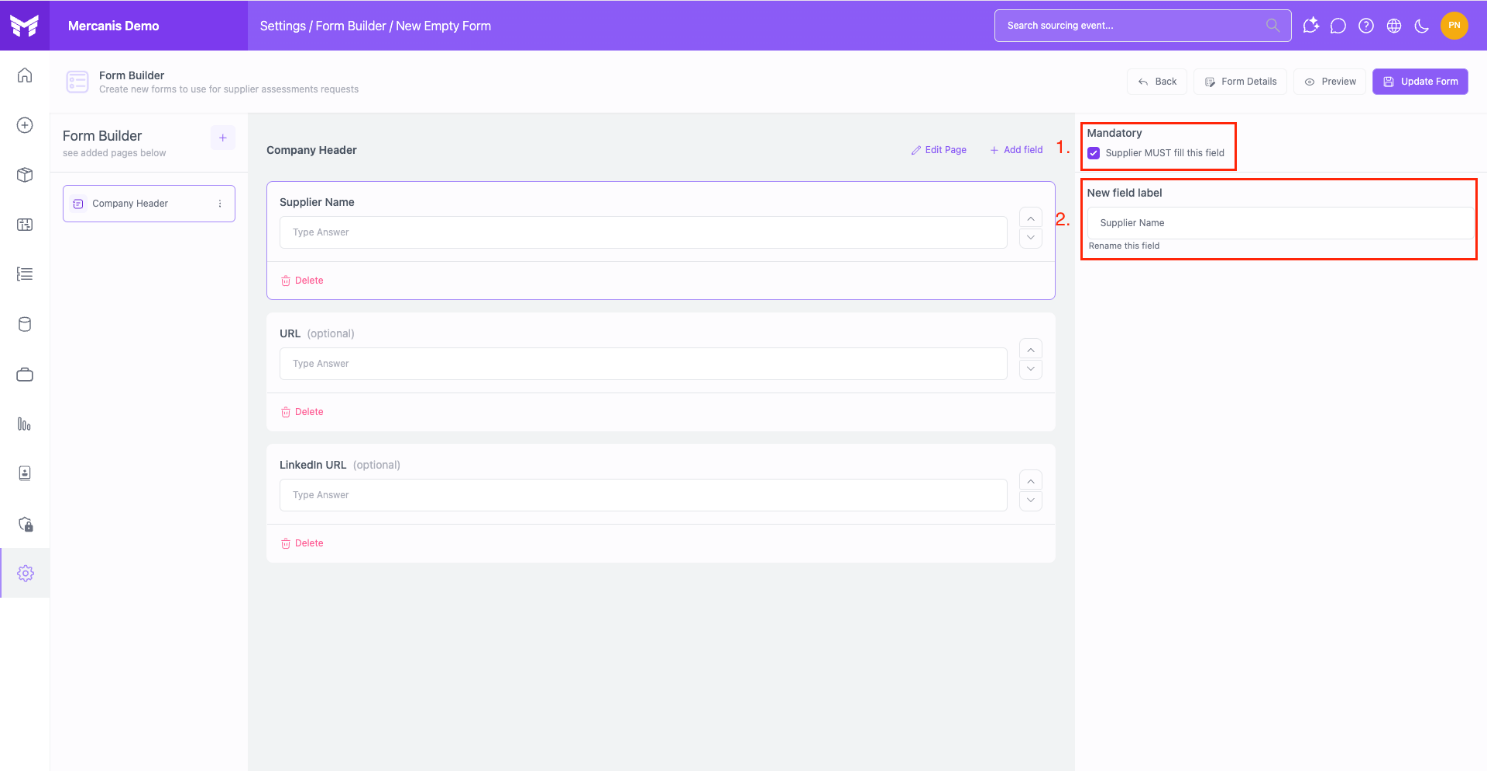Open the board layout sidebar icon
The width and height of the screenshot is (1487, 771).
(x=25, y=224)
